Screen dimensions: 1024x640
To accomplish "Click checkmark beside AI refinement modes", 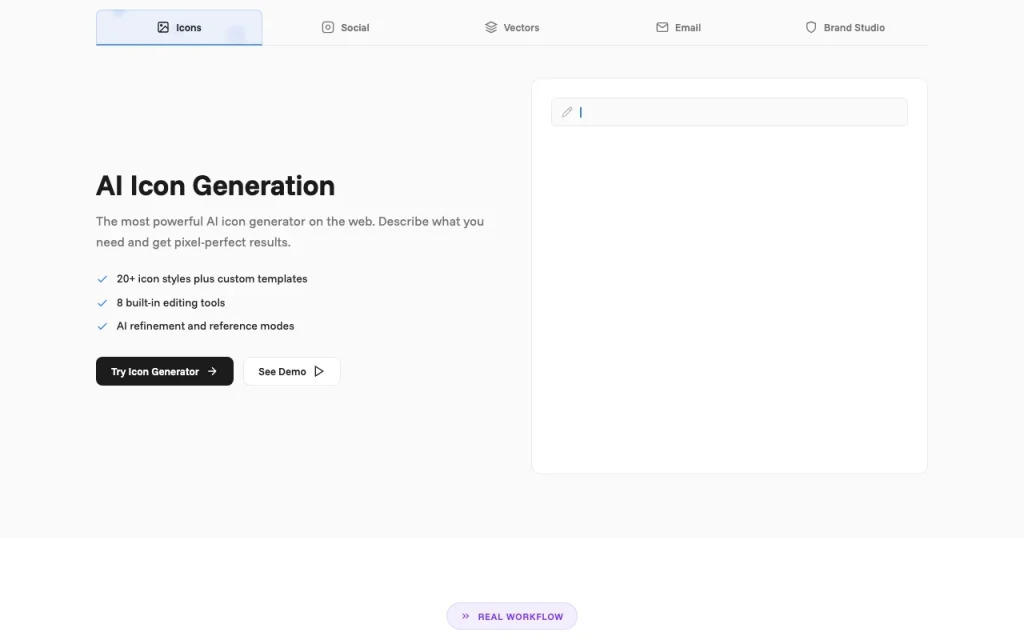I will tap(102, 327).
